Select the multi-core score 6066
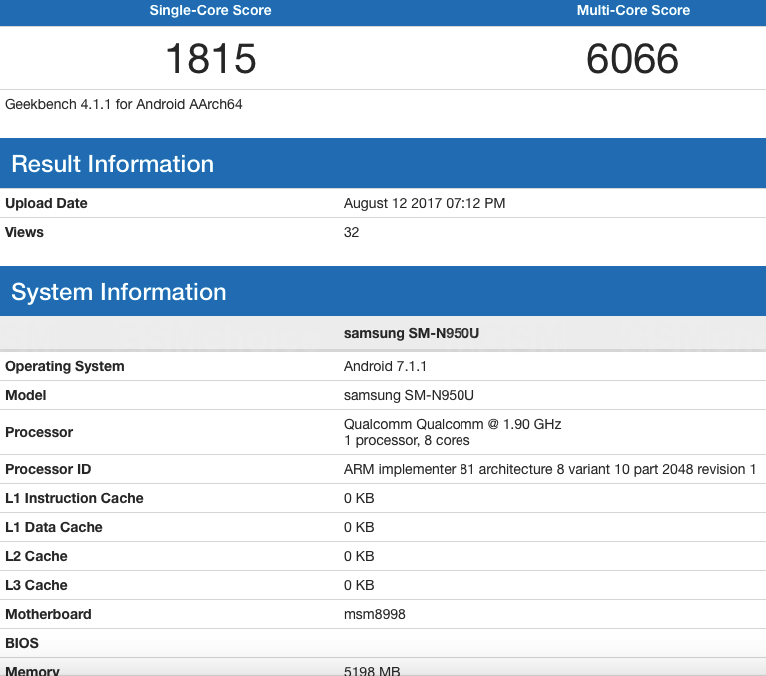 [632, 59]
